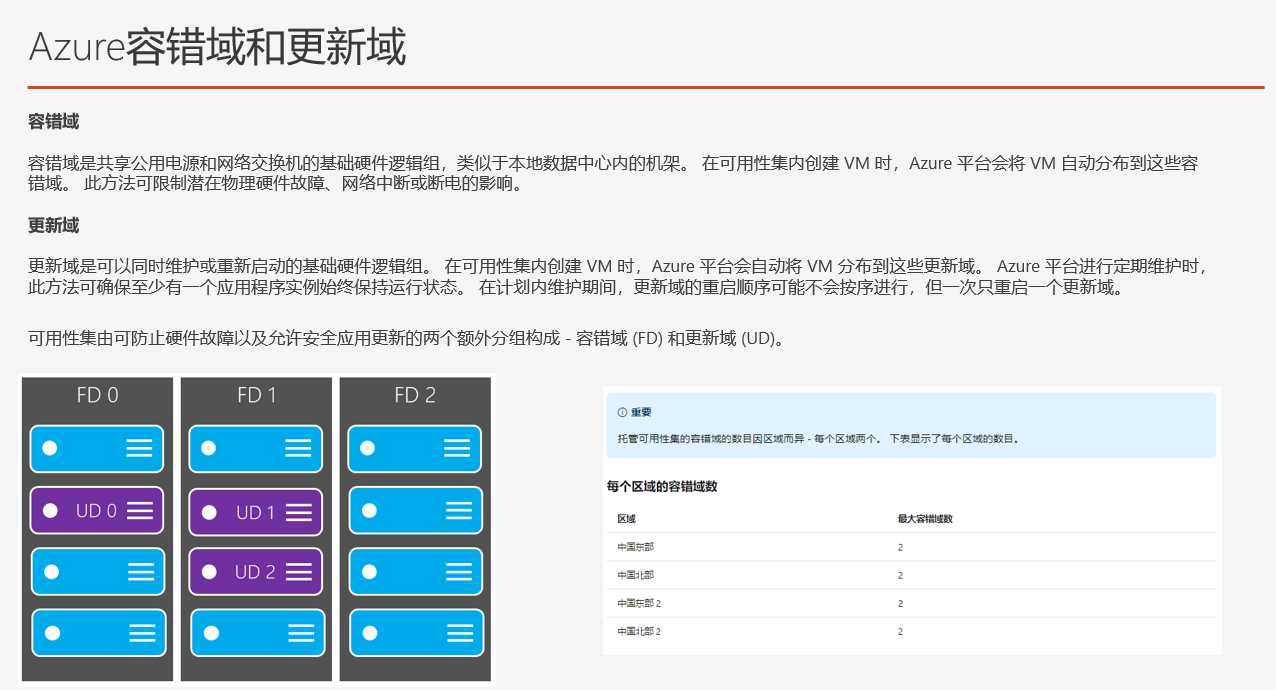Click the slide title Azure容错域和更新域
1276x690 pixels.
click(217, 48)
